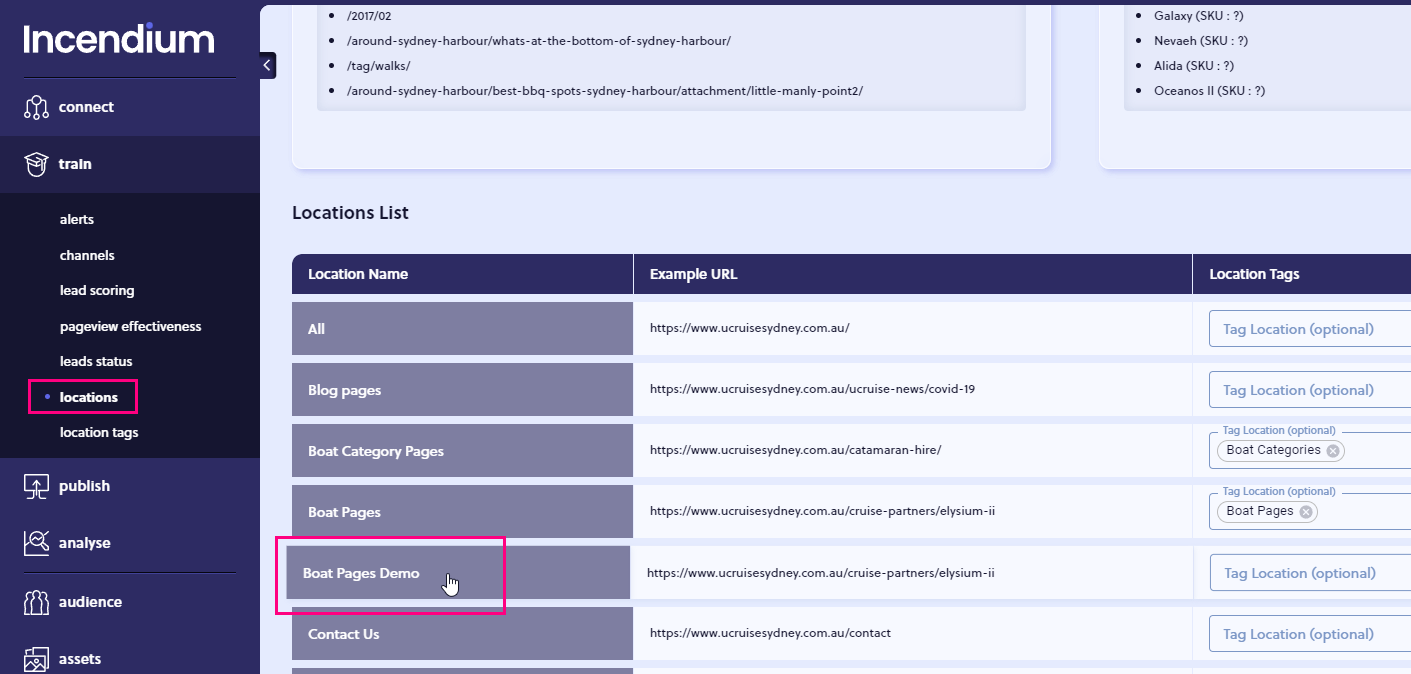The image size is (1411, 674).
Task: Click the train graduation cap icon
Action: 36,164
